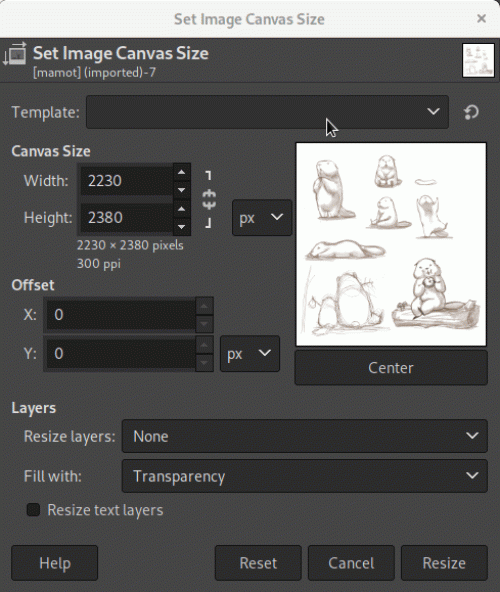
Task: Click the image thumbnail in header corner
Action: [478, 60]
